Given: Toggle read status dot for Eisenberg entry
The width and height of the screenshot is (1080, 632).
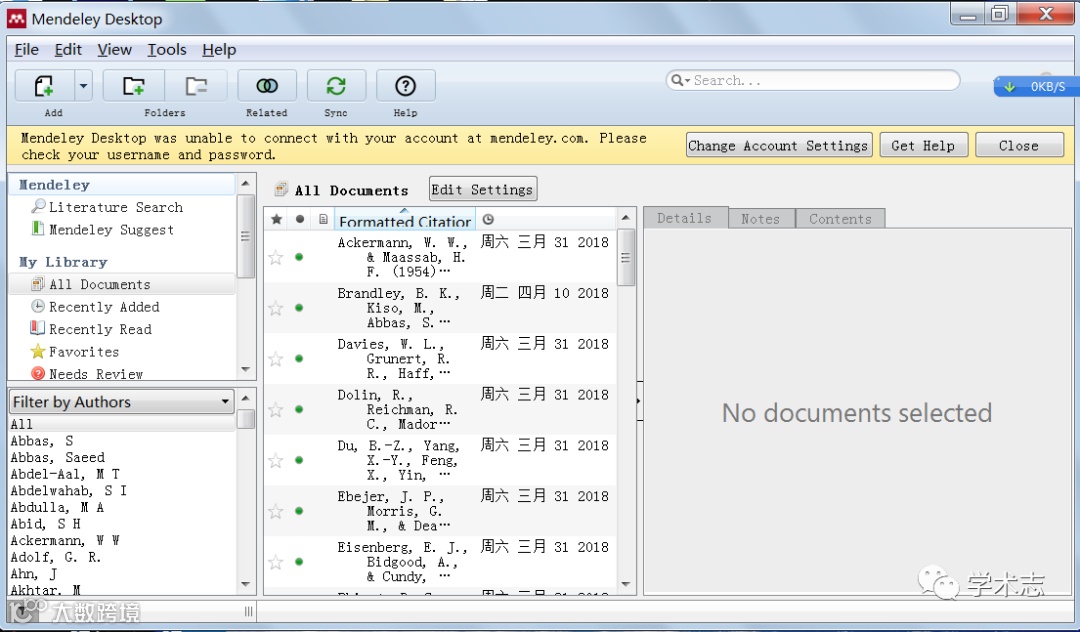Looking at the screenshot, I should pos(299,562).
